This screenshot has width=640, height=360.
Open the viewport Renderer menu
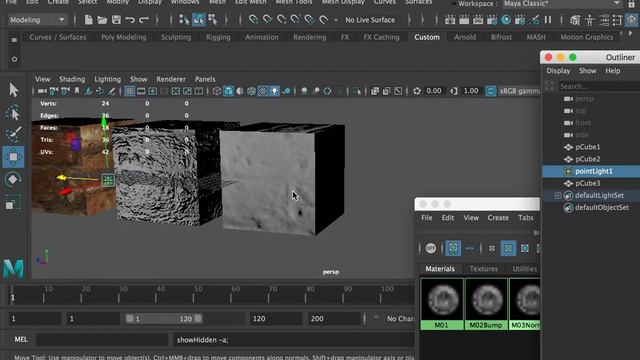tap(171, 79)
